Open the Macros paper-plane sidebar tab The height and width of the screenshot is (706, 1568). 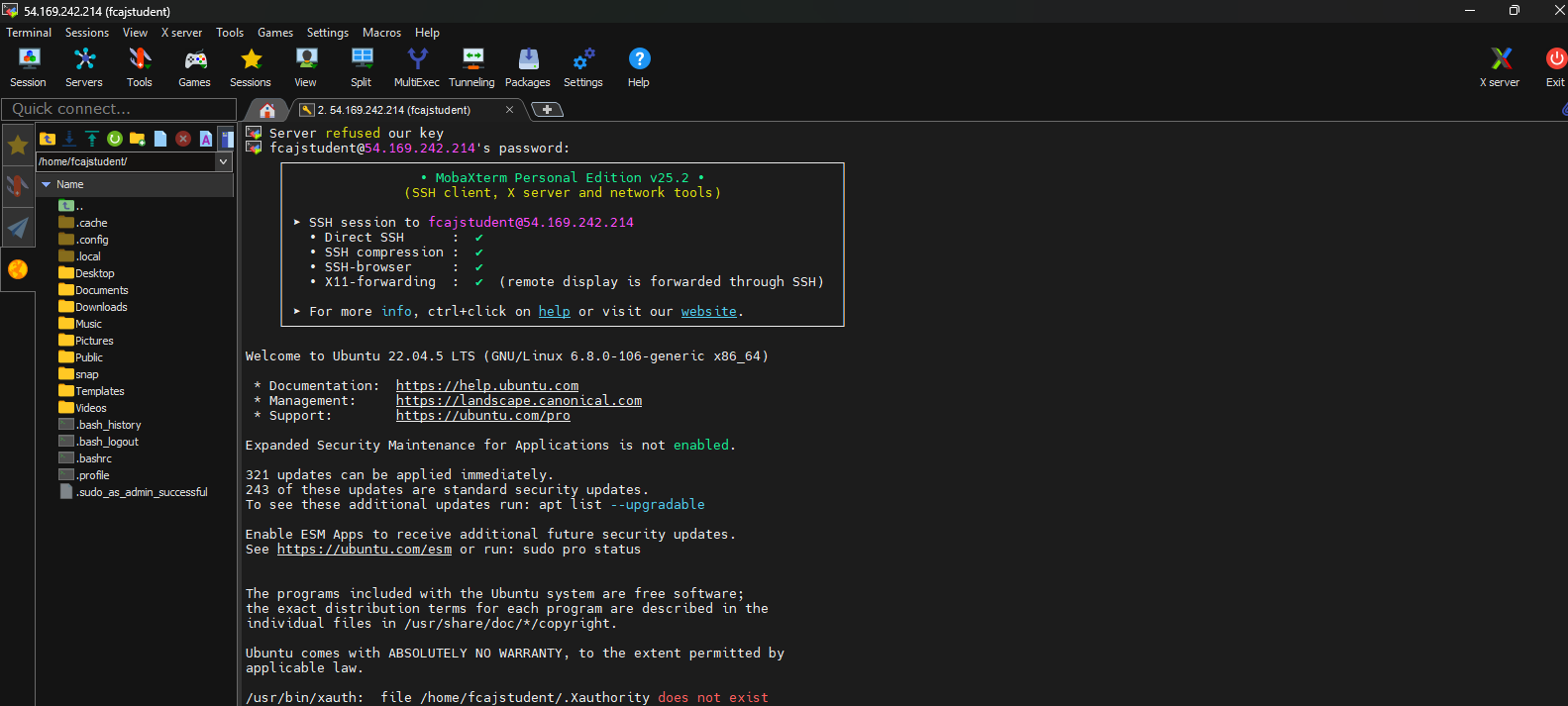pyautogui.click(x=18, y=228)
